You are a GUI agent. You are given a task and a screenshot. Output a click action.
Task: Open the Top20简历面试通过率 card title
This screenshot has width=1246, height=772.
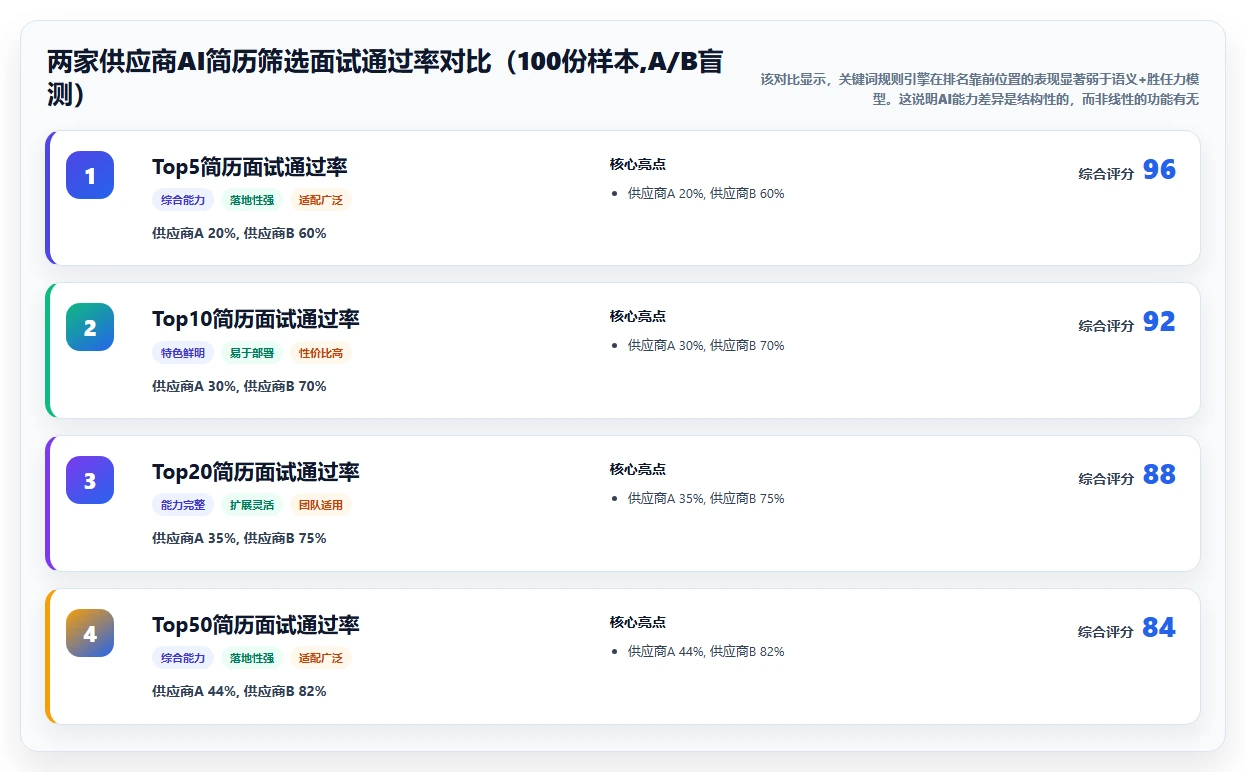pyautogui.click(x=256, y=472)
